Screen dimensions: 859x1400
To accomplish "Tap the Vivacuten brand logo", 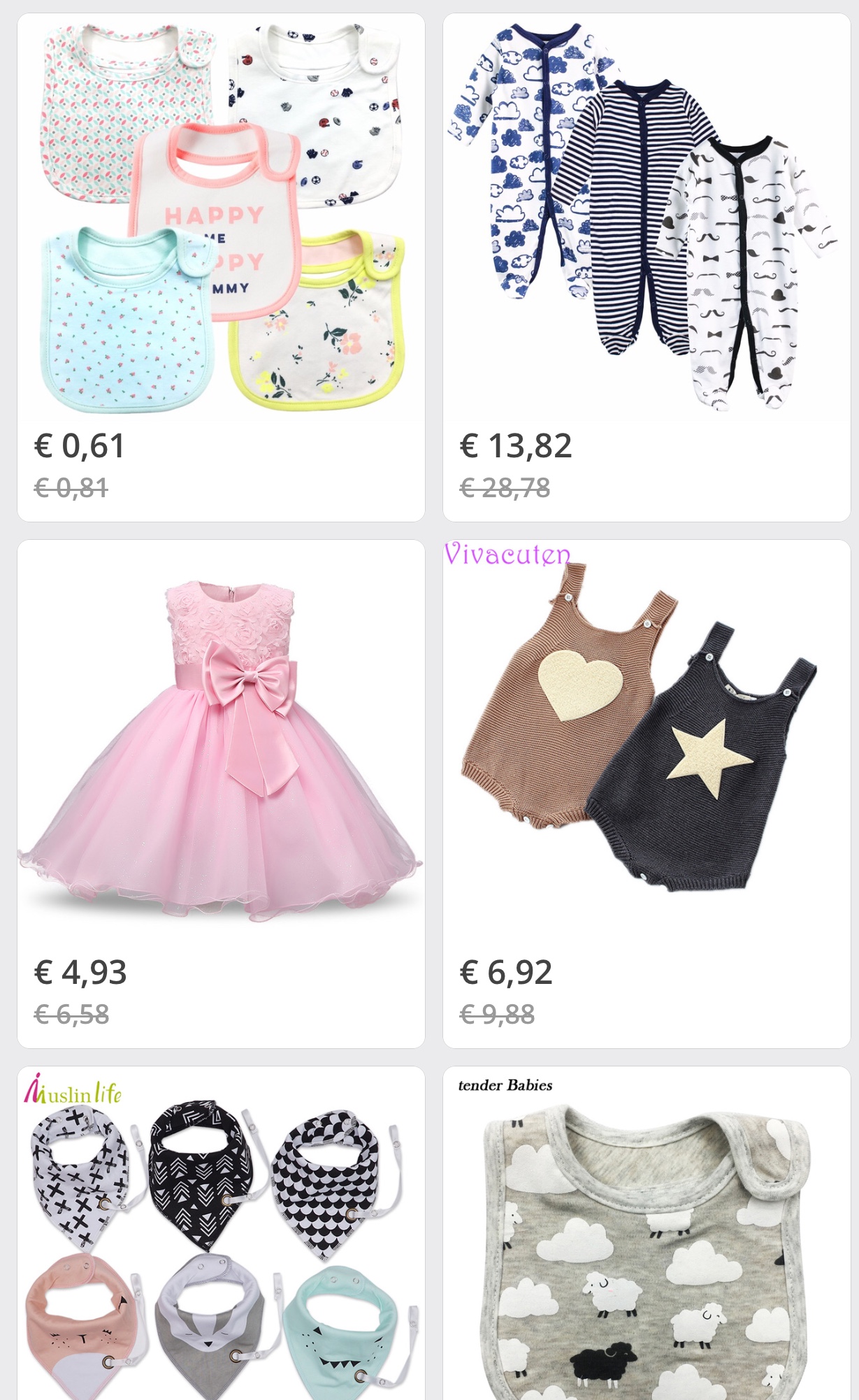I will pyautogui.click(x=507, y=554).
